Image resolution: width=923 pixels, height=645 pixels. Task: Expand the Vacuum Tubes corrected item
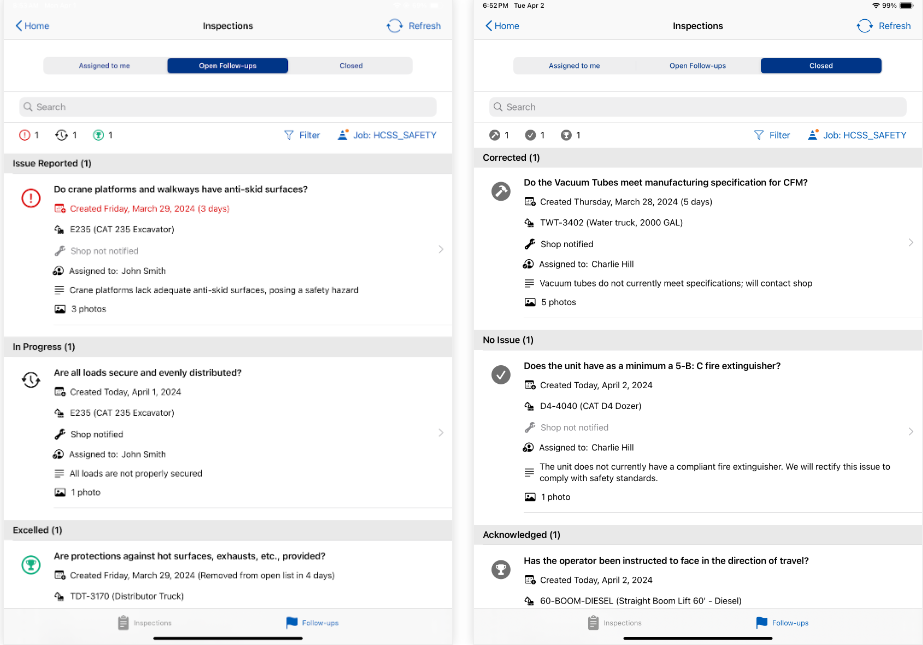(x=909, y=241)
